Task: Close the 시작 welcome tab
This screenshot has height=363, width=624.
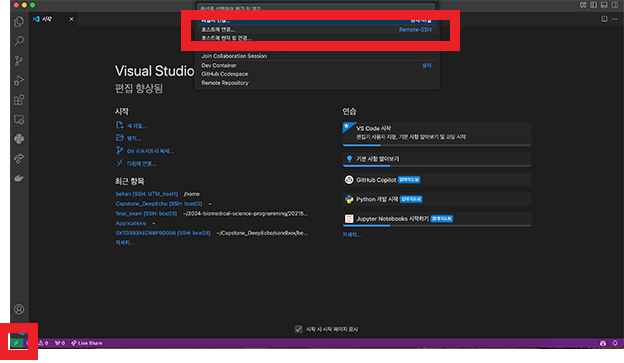Action: tap(71, 19)
